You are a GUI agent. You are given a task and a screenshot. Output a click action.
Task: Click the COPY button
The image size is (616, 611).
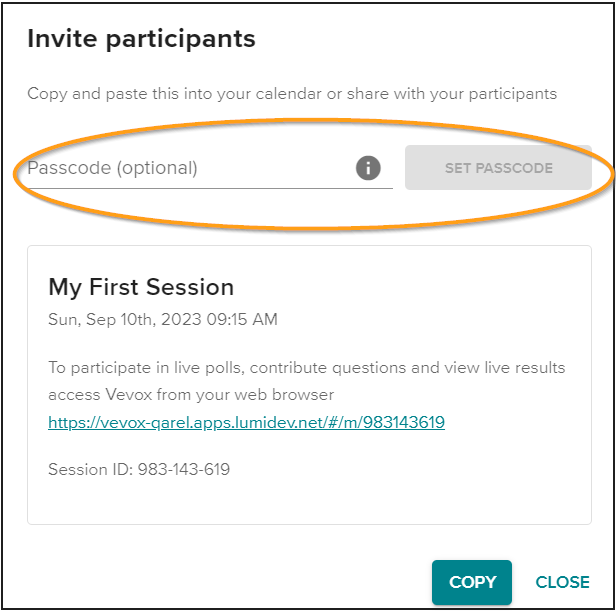point(471,582)
